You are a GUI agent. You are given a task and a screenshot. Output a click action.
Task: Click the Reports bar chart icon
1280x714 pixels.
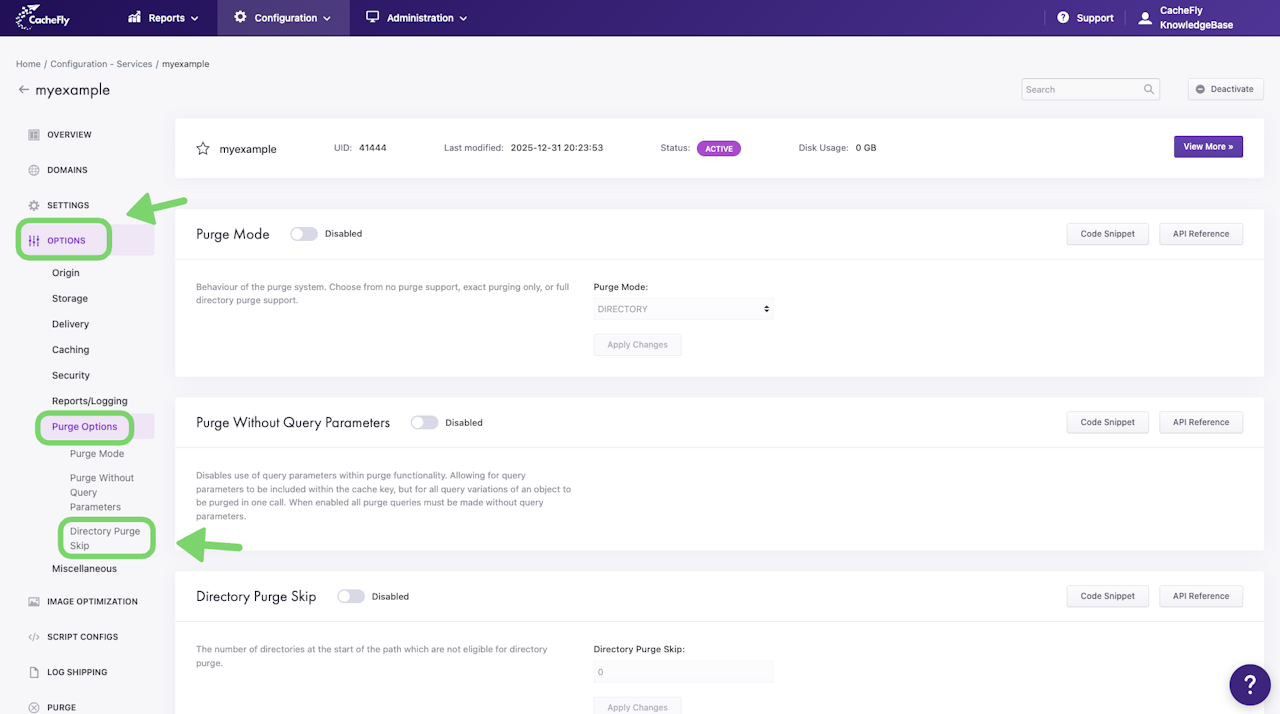(135, 18)
